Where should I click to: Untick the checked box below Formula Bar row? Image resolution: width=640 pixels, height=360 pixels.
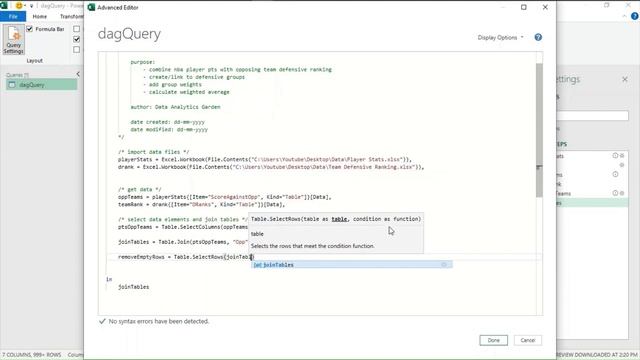pos(76,39)
